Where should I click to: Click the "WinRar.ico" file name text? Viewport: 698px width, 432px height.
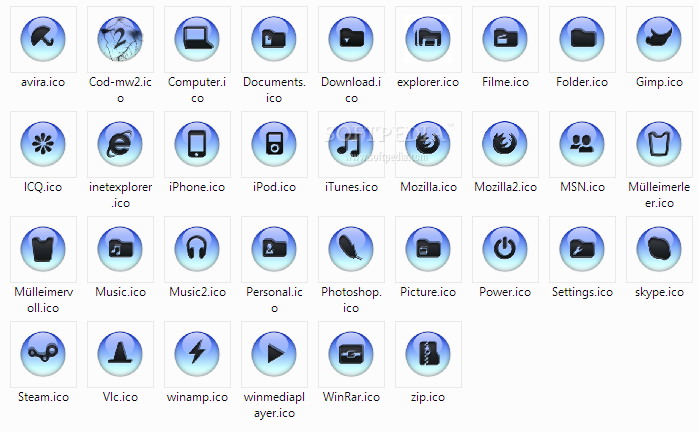pos(351,397)
